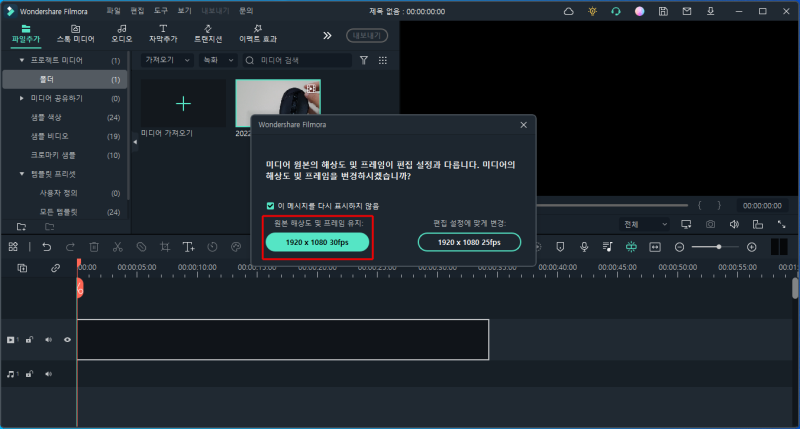Switch to the 자막추가 titles tab
Image resolution: width=800 pixels, height=429 pixels.
163,34
